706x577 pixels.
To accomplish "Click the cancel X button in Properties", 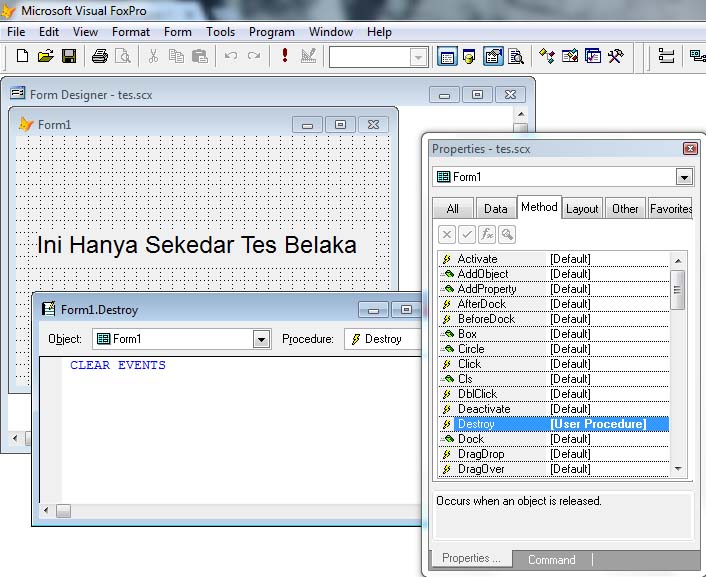I will (447, 234).
